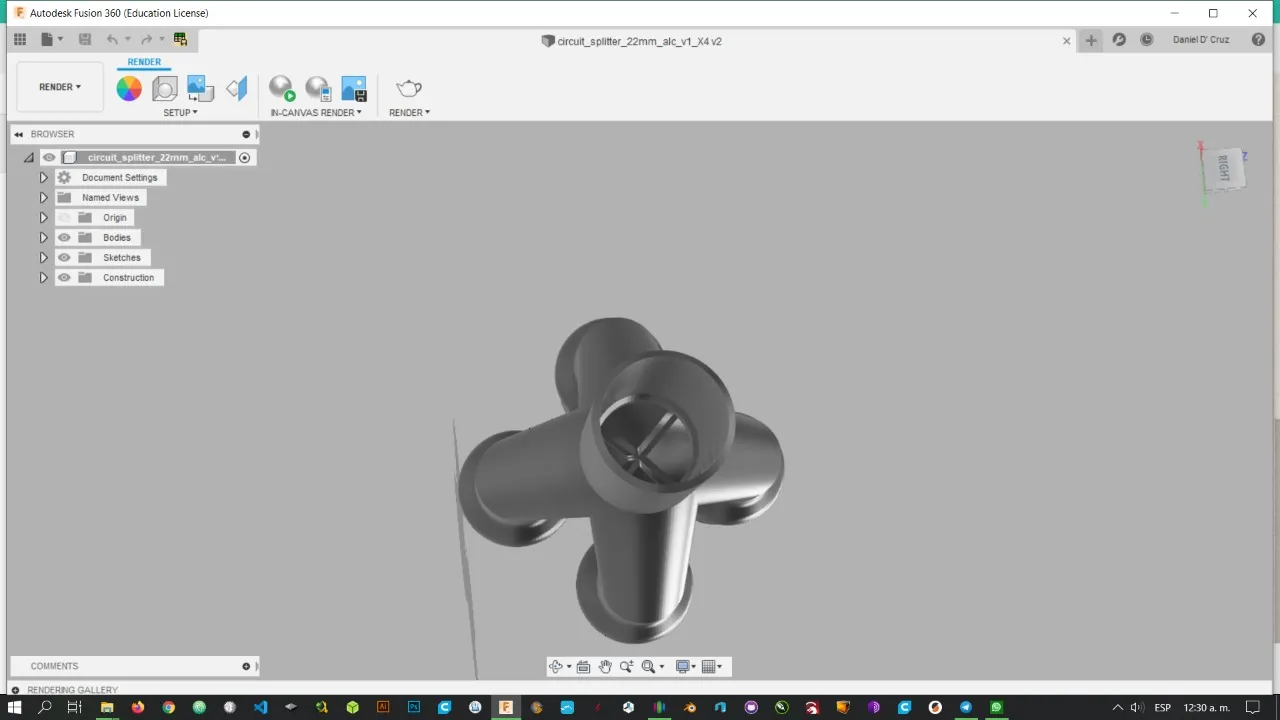Click the table icon beside Redo

pos(180,40)
